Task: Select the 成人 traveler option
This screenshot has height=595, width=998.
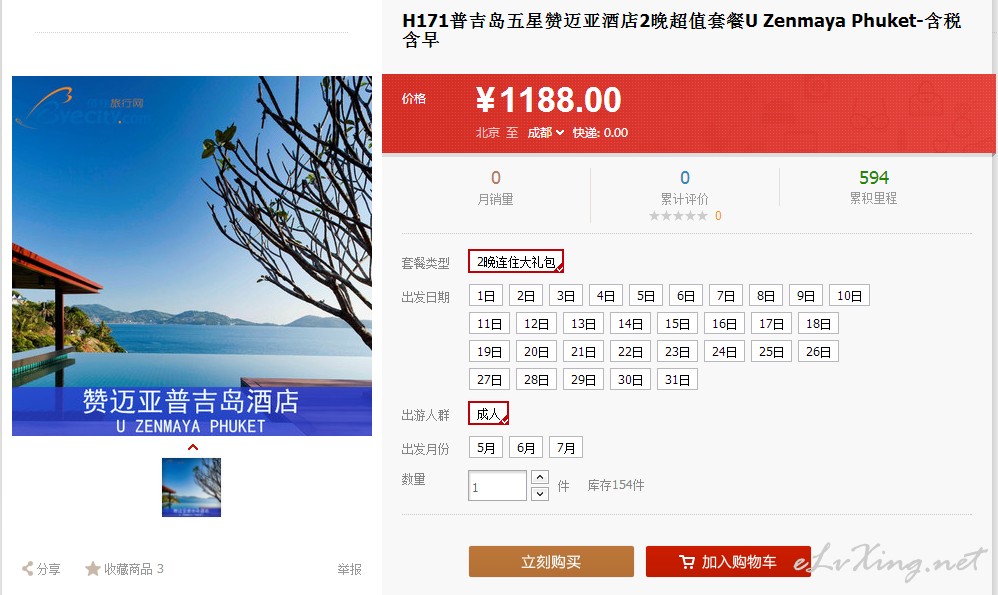Action: [x=488, y=414]
